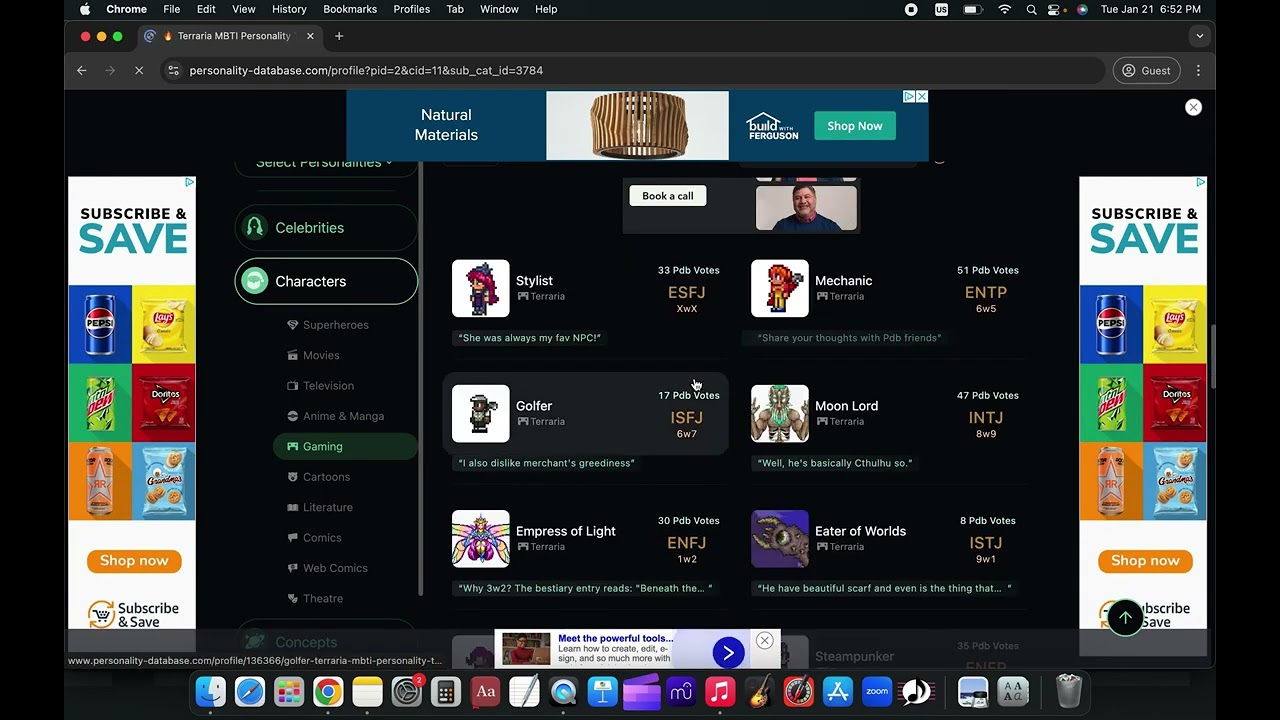The image size is (1280, 720).
Task: Open Music app in the Dock
Action: [x=720, y=692]
